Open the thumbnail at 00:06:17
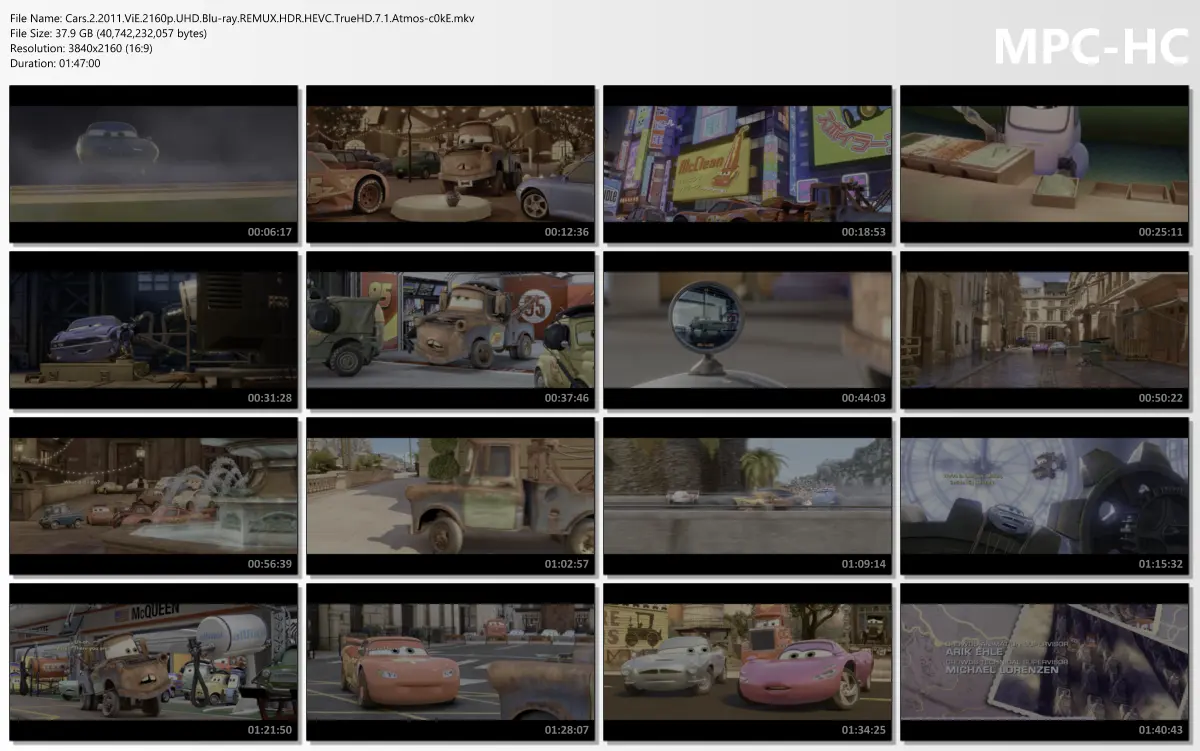This screenshot has width=1200, height=751. point(153,165)
